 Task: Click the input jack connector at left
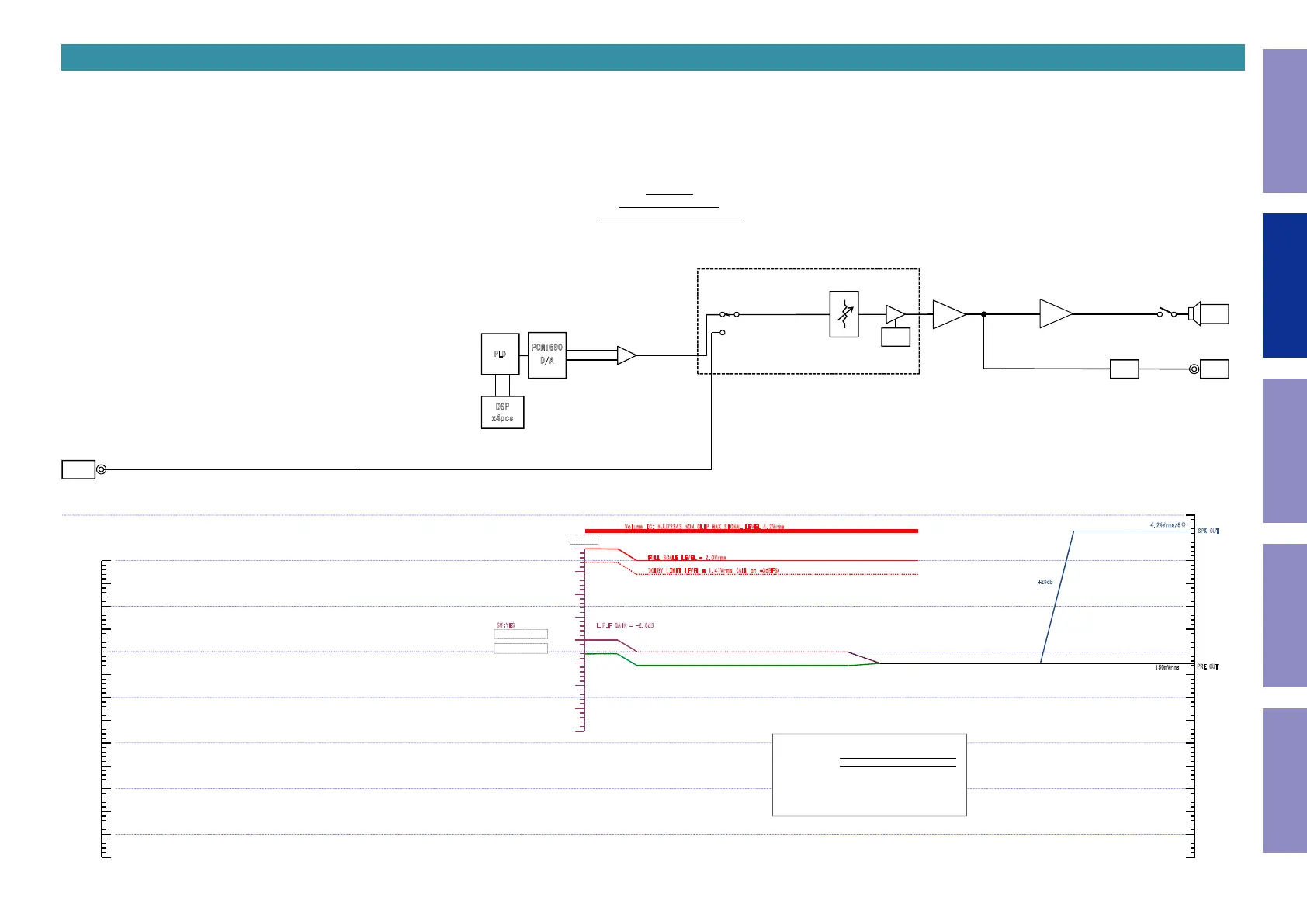[x=101, y=469]
